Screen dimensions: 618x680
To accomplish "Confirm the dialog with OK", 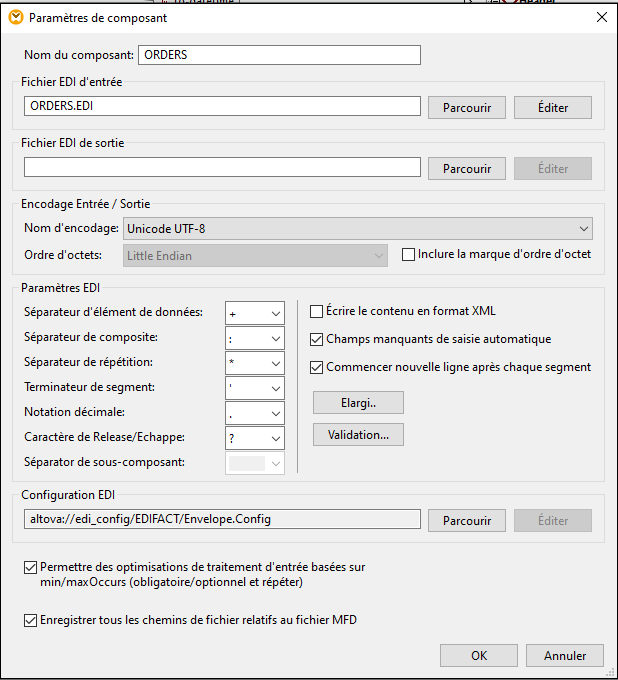I will point(479,656).
